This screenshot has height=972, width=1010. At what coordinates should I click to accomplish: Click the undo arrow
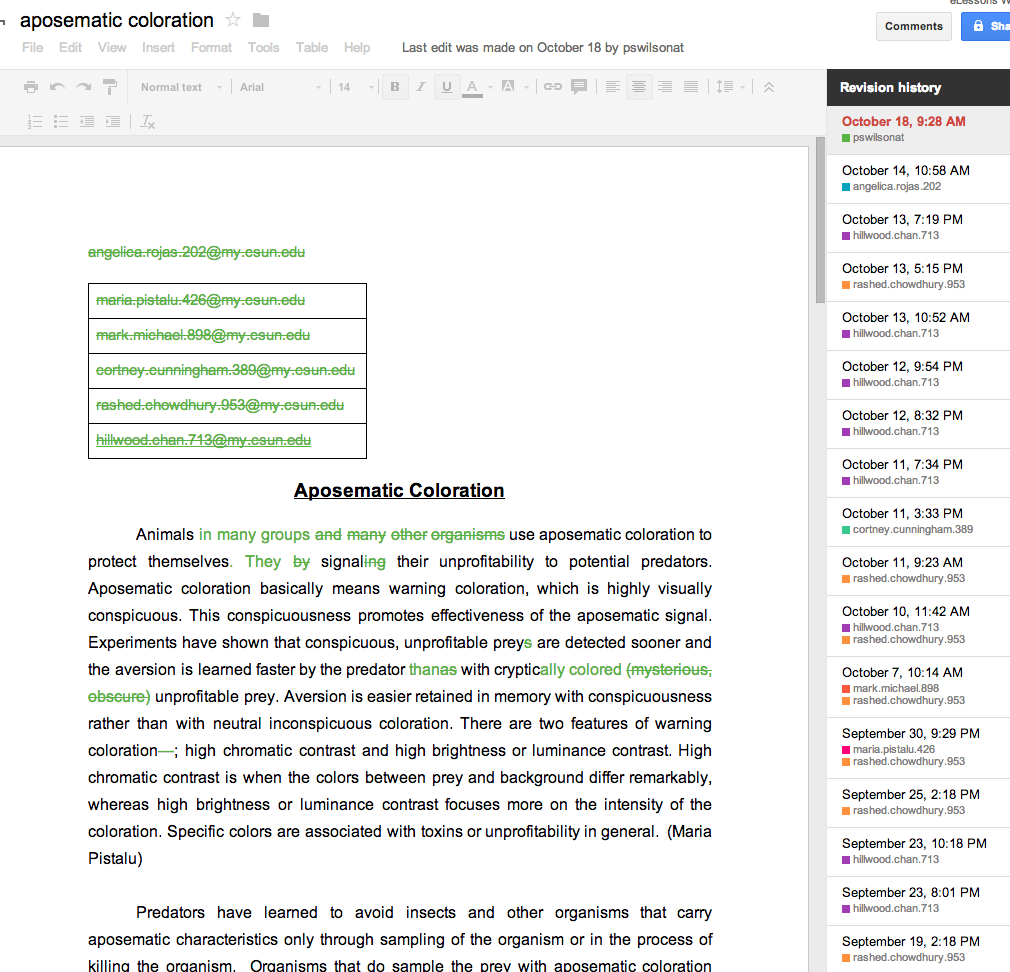tap(57, 87)
